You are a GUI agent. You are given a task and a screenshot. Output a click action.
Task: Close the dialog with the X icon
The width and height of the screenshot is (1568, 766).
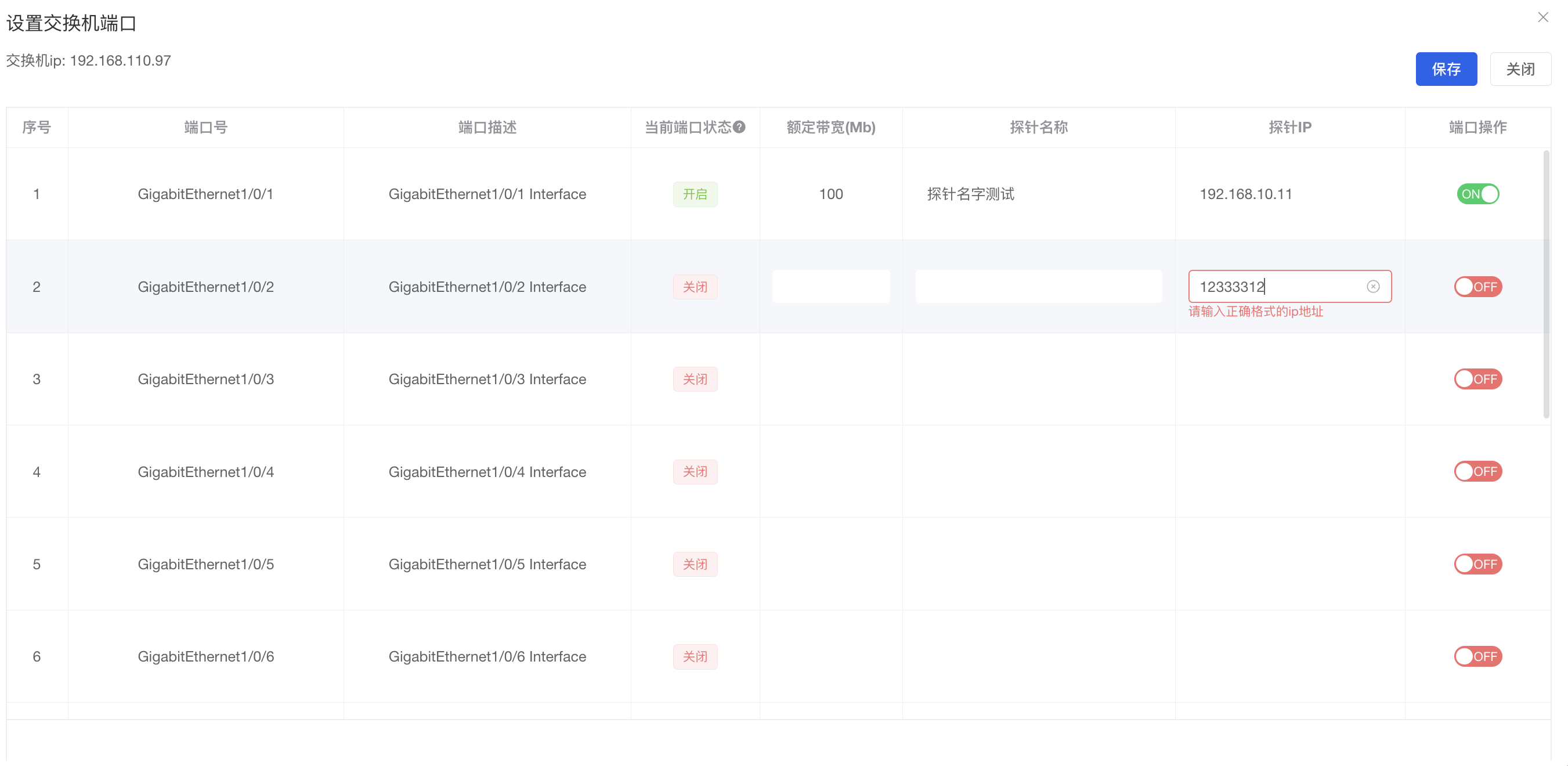click(x=1542, y=17)
